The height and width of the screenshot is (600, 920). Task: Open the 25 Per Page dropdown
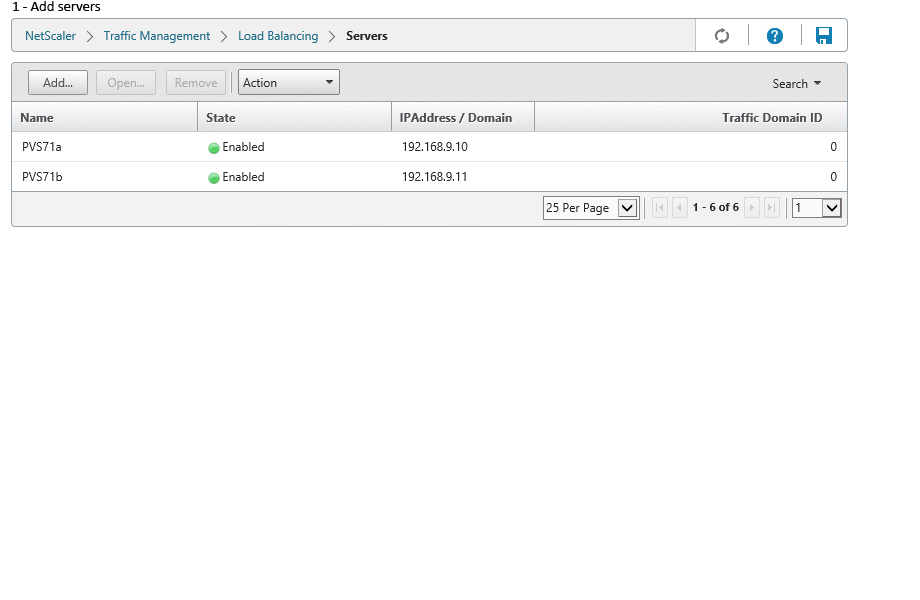point(591,208)
